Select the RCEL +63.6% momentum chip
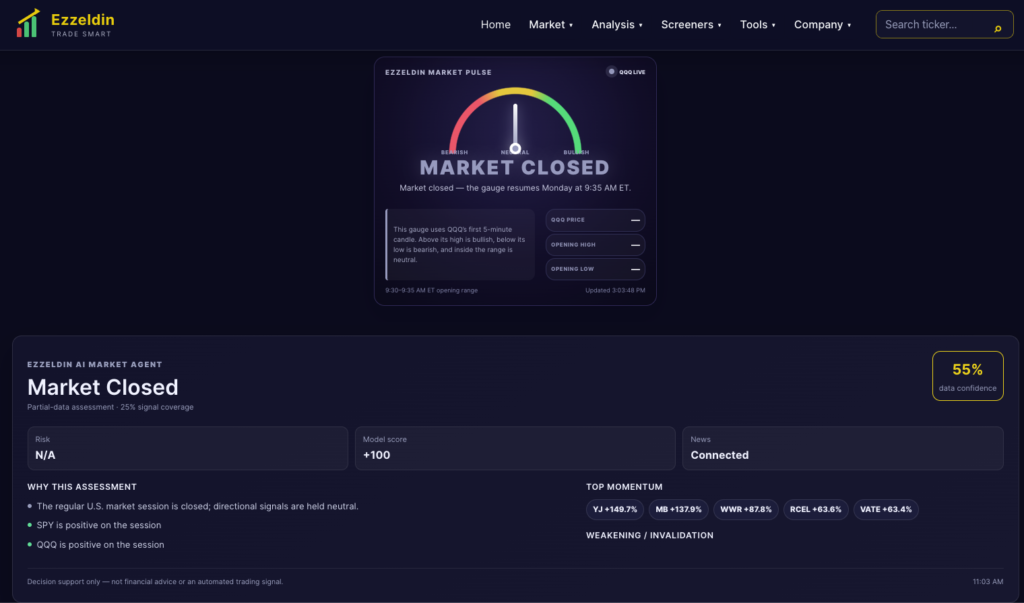Image resolution: width=1024 pixels, height=603 pixels. (x=816, y=510)
